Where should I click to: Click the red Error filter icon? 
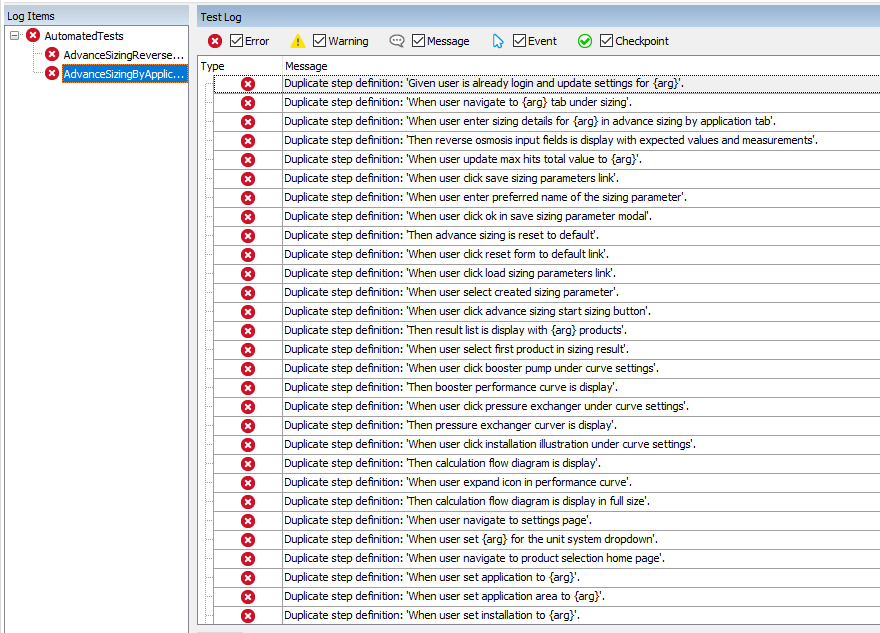(x=215, y=41)
